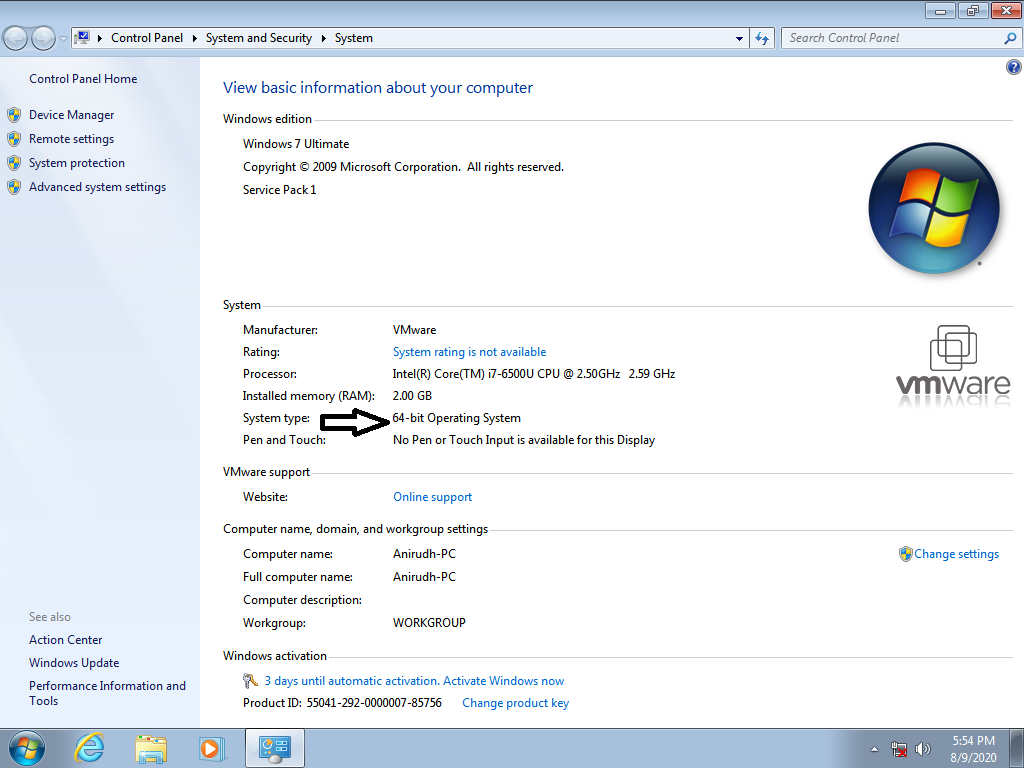Select the 'Windows 7 Ultimate' text
1024x768 pixels.
pos(296,144)
